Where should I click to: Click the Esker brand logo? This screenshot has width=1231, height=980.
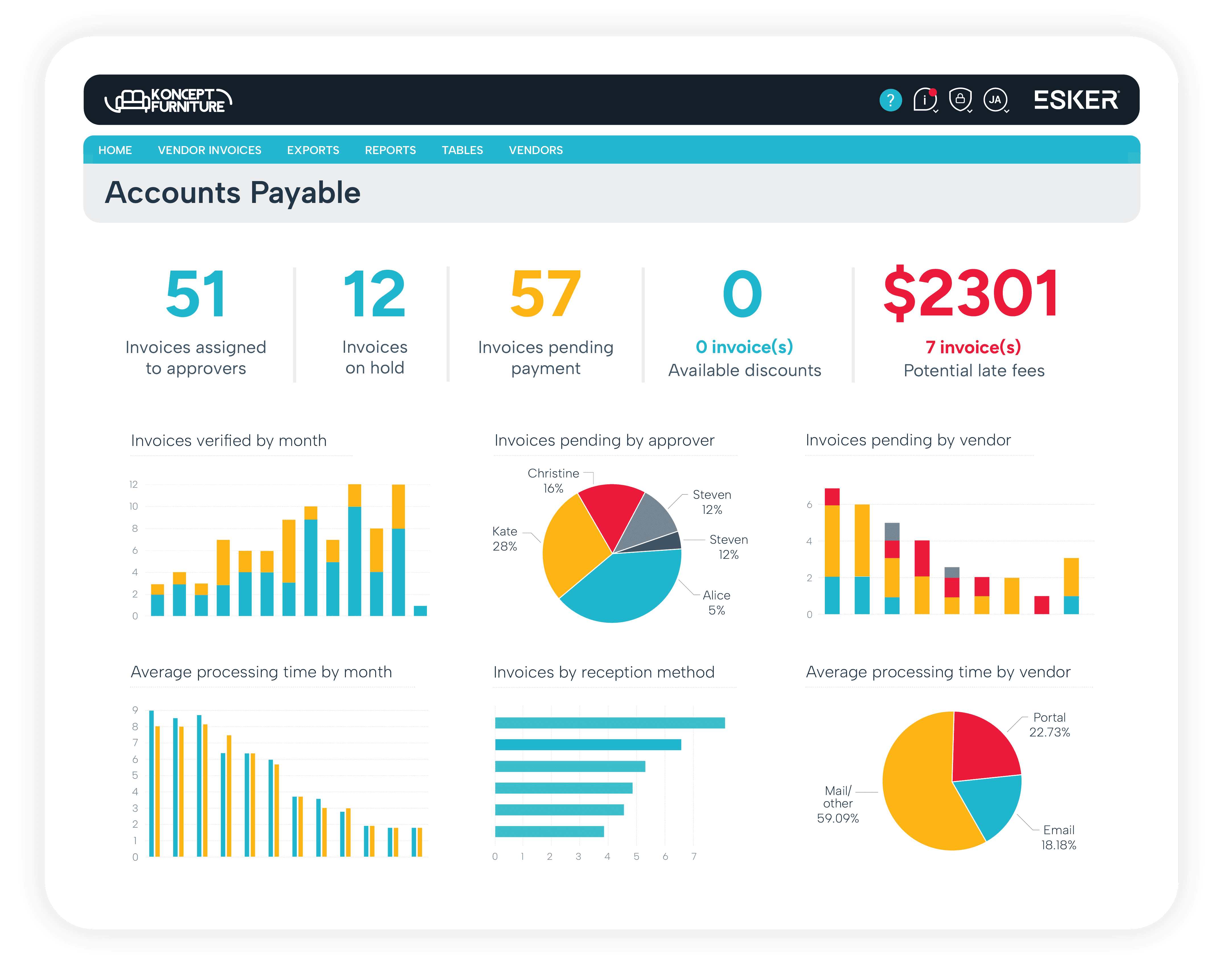(1076, 100)
